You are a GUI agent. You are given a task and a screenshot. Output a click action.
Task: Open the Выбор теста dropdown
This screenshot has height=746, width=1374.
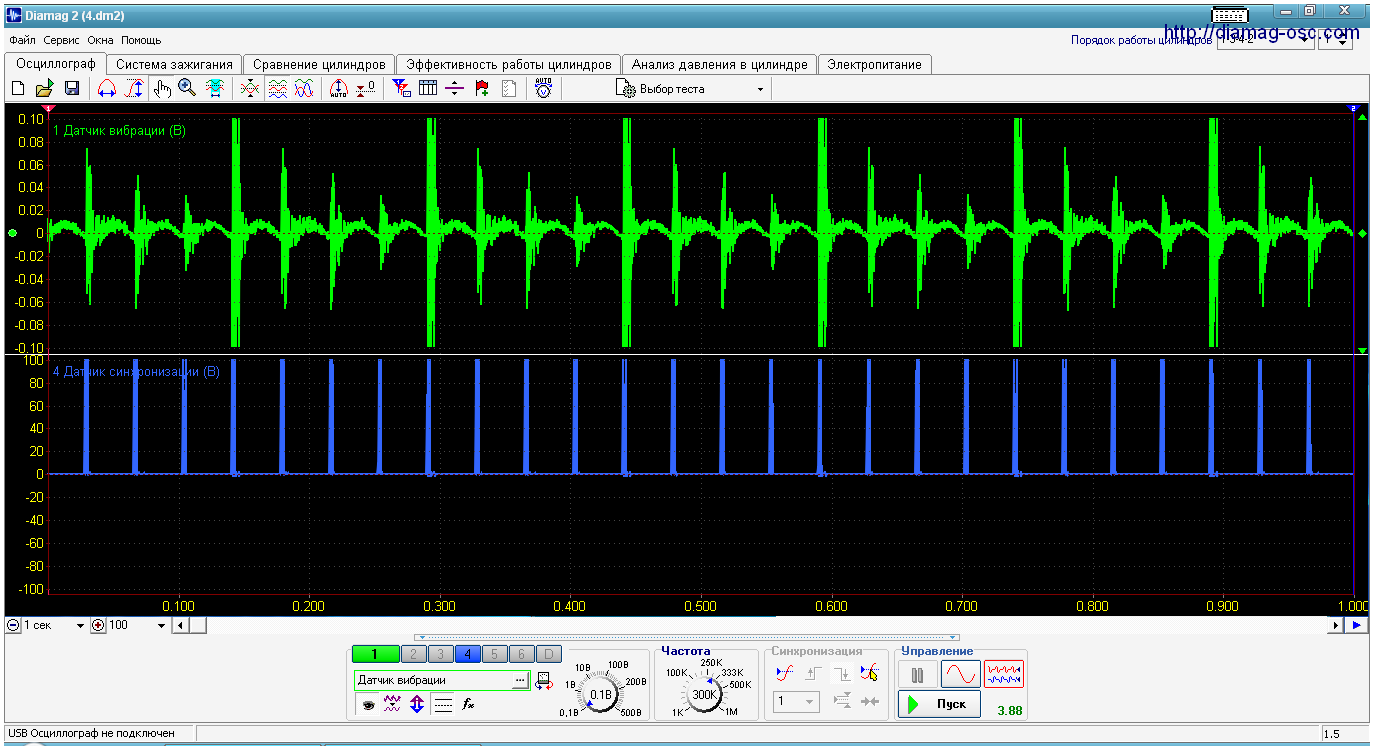coord(691,89)
